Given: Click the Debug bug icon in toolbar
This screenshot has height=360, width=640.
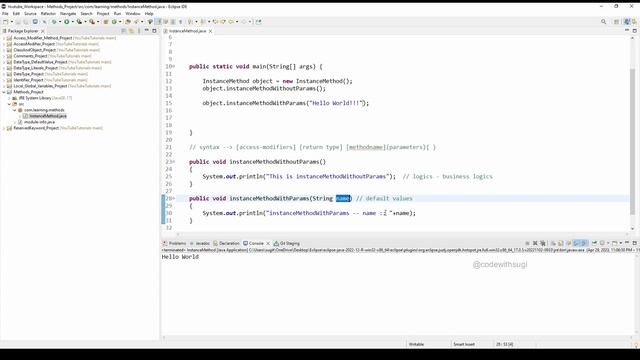Looking at the screenshot, I should pyautogui.click(x=53, y=22).
